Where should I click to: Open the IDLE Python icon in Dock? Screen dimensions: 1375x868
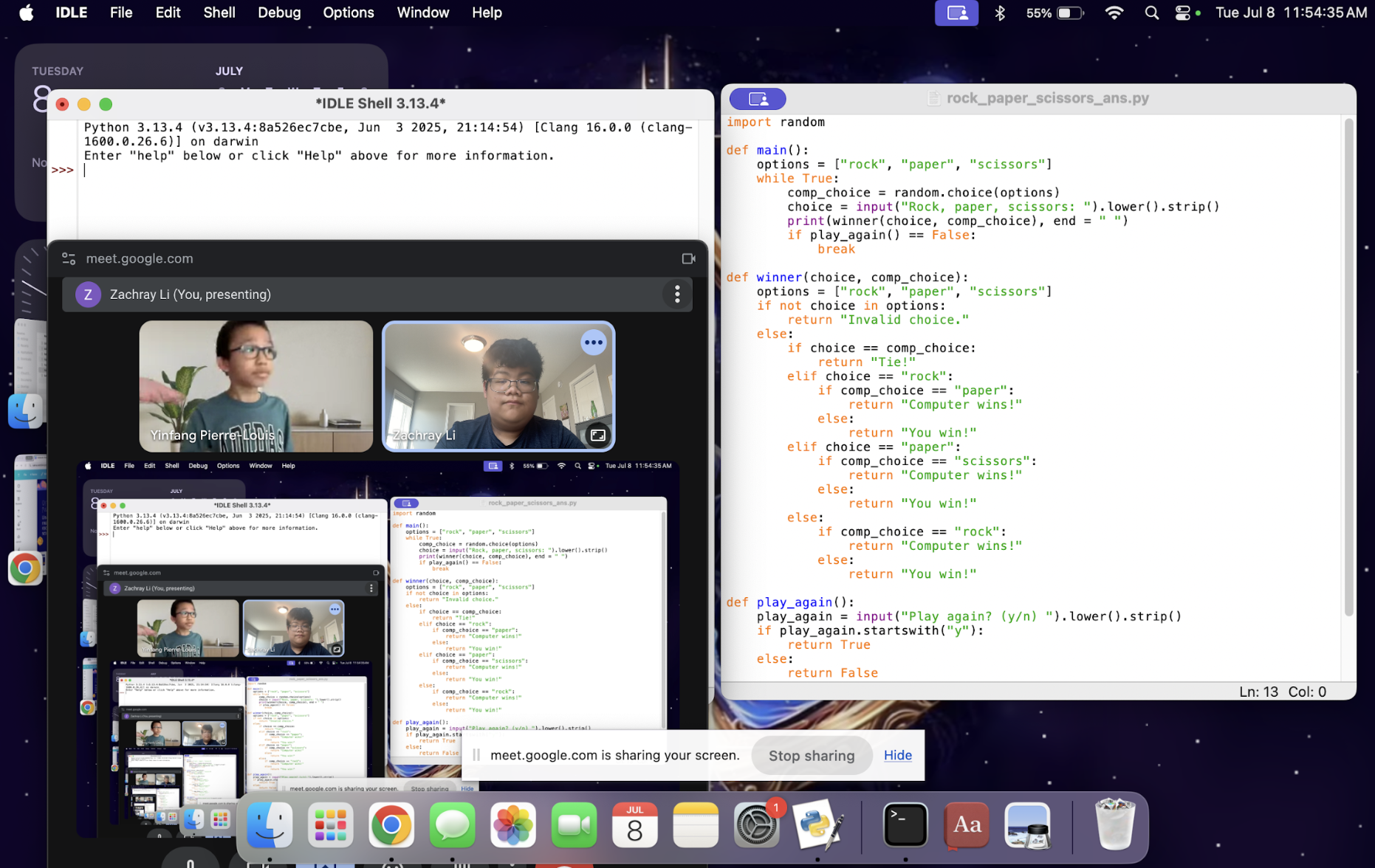point(817,824)
